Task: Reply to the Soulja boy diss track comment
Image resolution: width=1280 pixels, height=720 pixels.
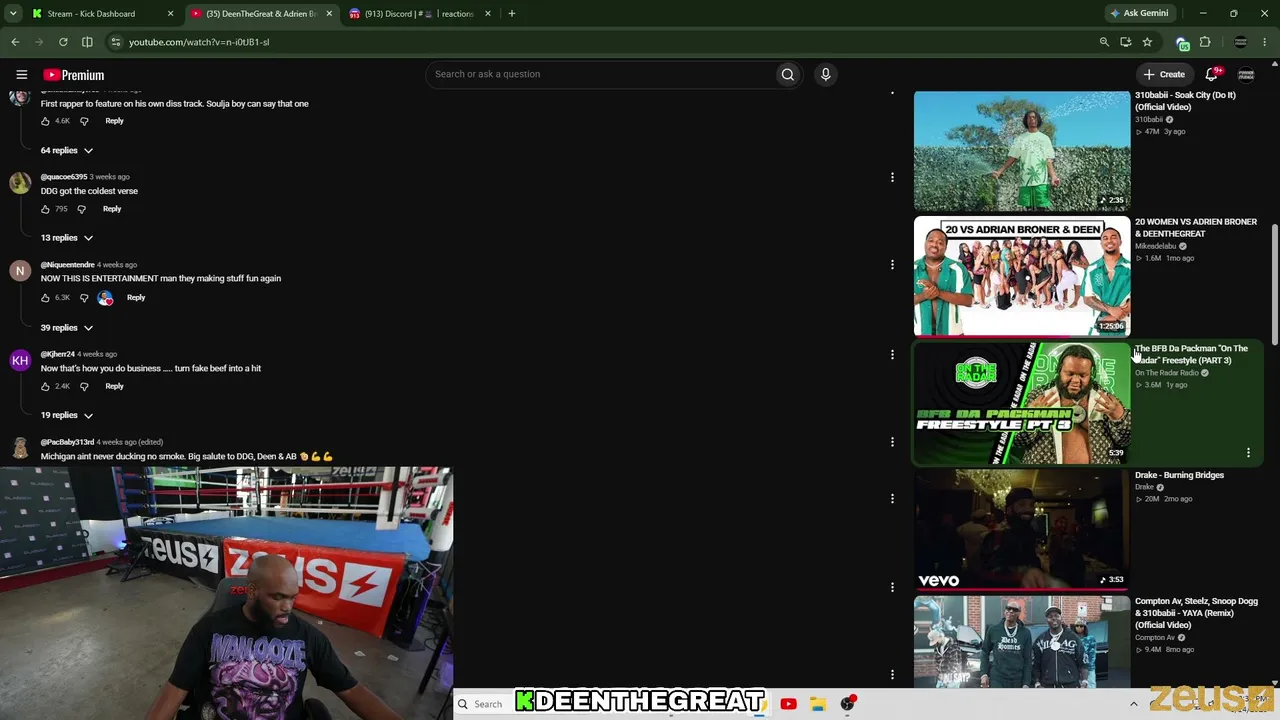Action: (x=114, y=121)
